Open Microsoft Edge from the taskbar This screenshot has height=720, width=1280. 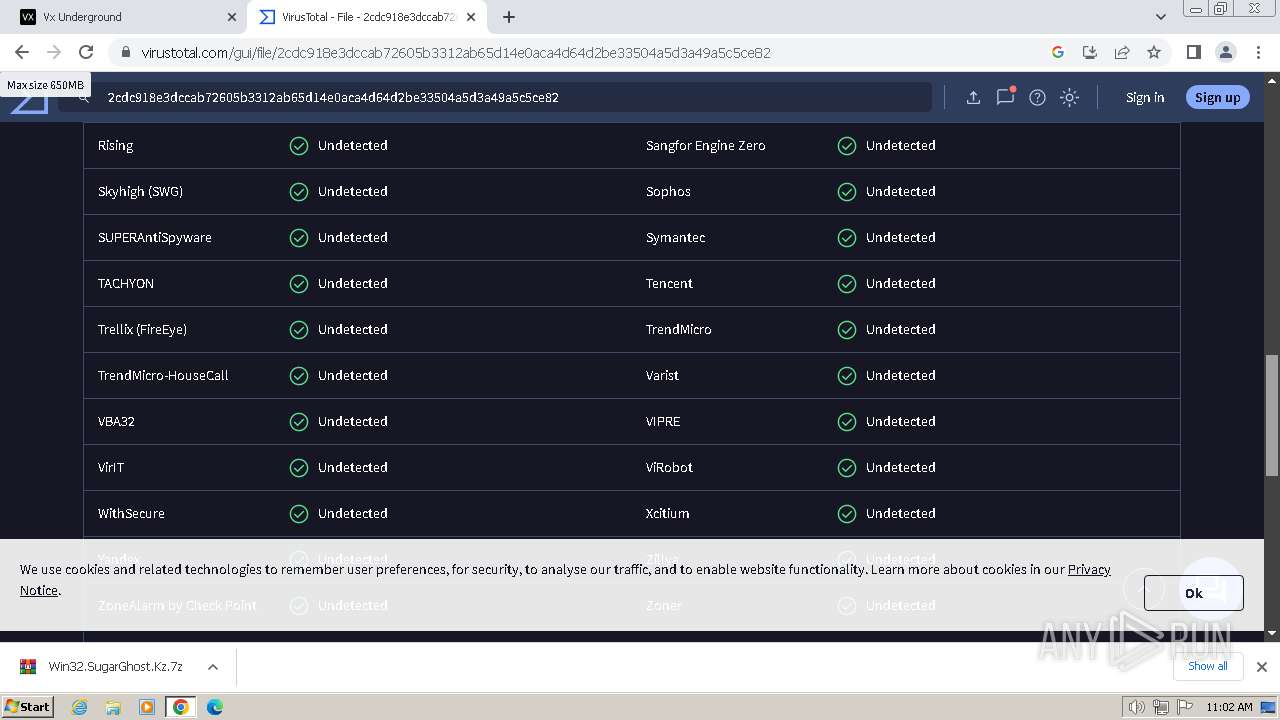pyautogui.click(x=214, y=707)
